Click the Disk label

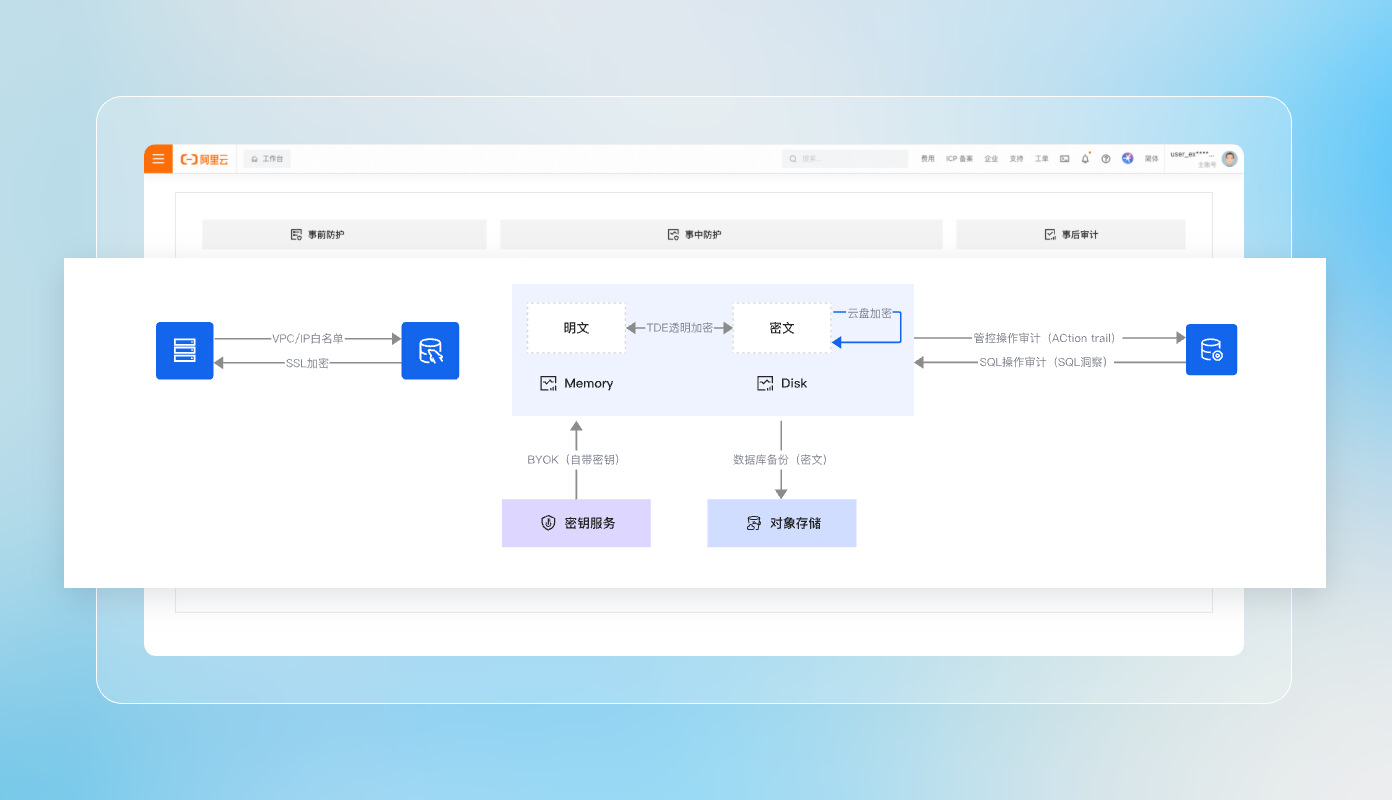click(794, 383)
